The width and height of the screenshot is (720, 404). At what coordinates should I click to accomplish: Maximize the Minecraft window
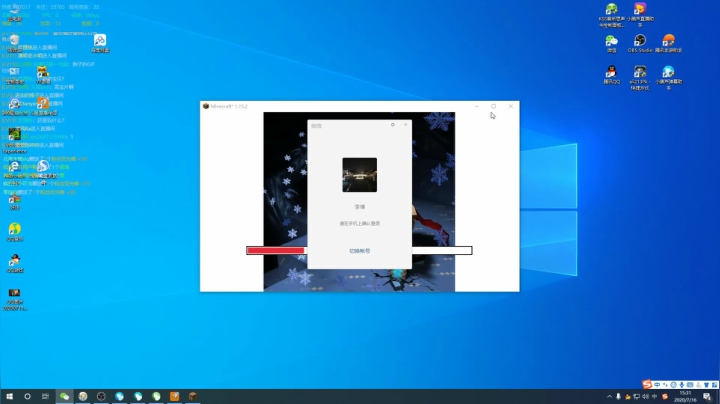tap(494, 106)
